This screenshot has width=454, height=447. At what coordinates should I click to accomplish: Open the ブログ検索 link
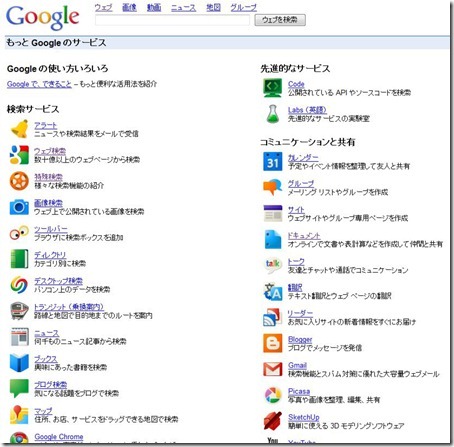pos(51,385)
